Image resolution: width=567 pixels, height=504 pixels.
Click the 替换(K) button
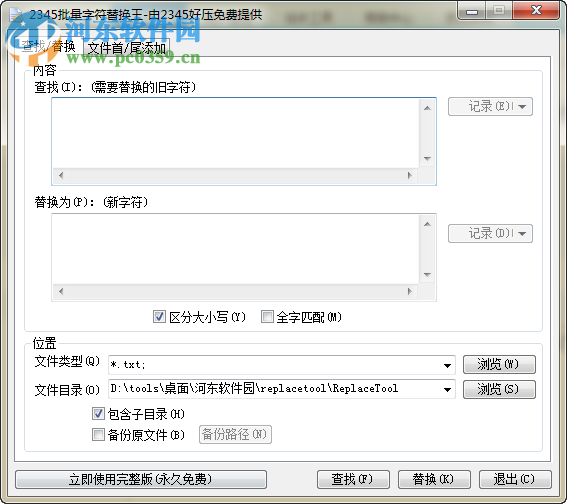(434, 479)
